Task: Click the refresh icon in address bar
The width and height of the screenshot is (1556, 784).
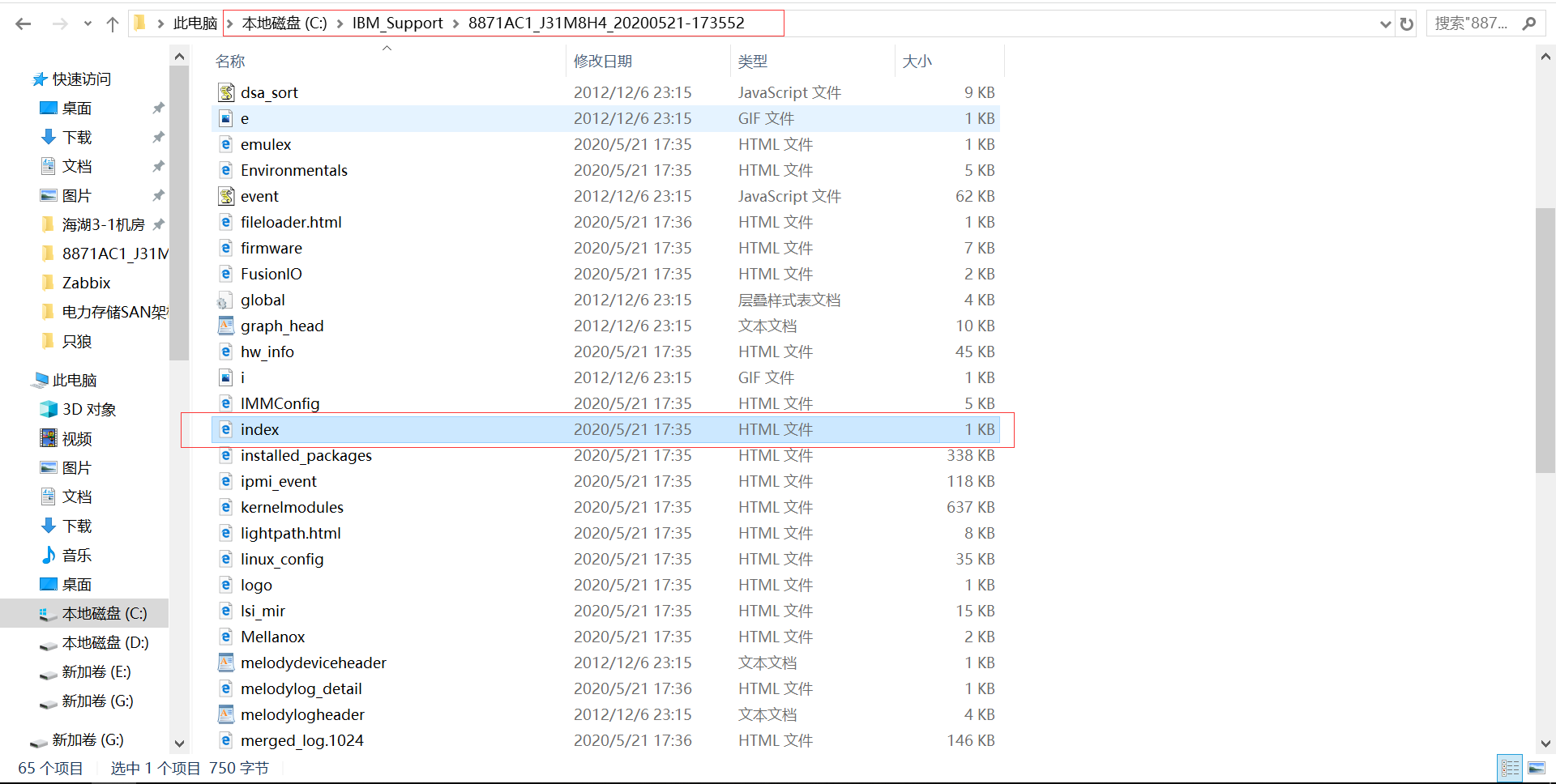Action: [x=1406, y=23]
